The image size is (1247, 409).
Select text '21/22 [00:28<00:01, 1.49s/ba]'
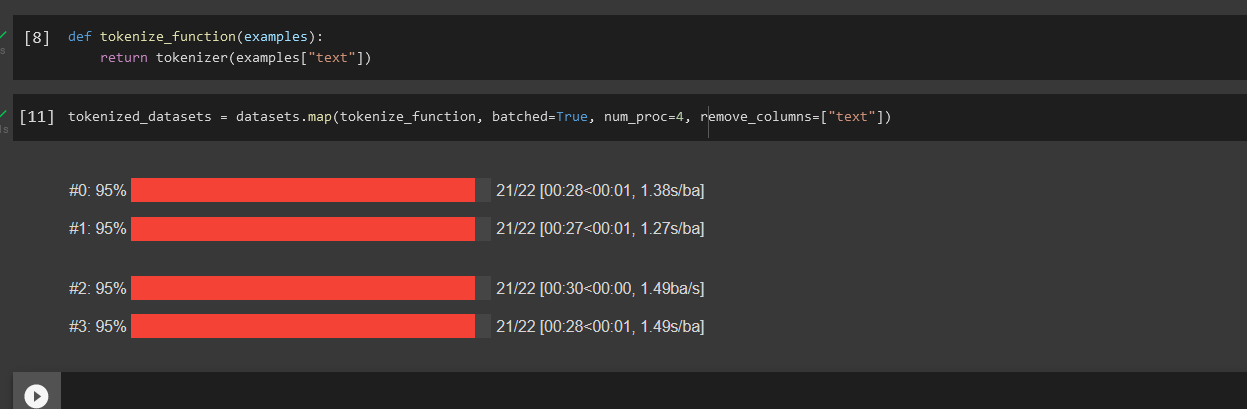(600, 326)
